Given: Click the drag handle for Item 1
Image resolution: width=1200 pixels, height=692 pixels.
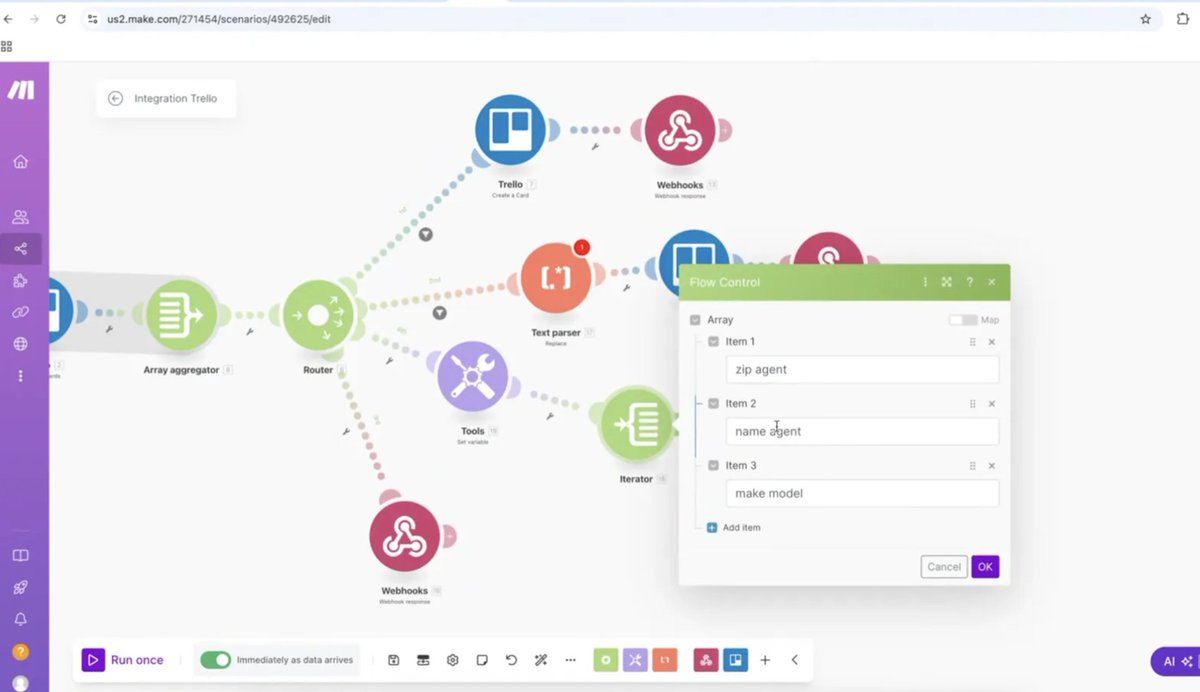Looking at the screenshot, I should coord(972,342).
